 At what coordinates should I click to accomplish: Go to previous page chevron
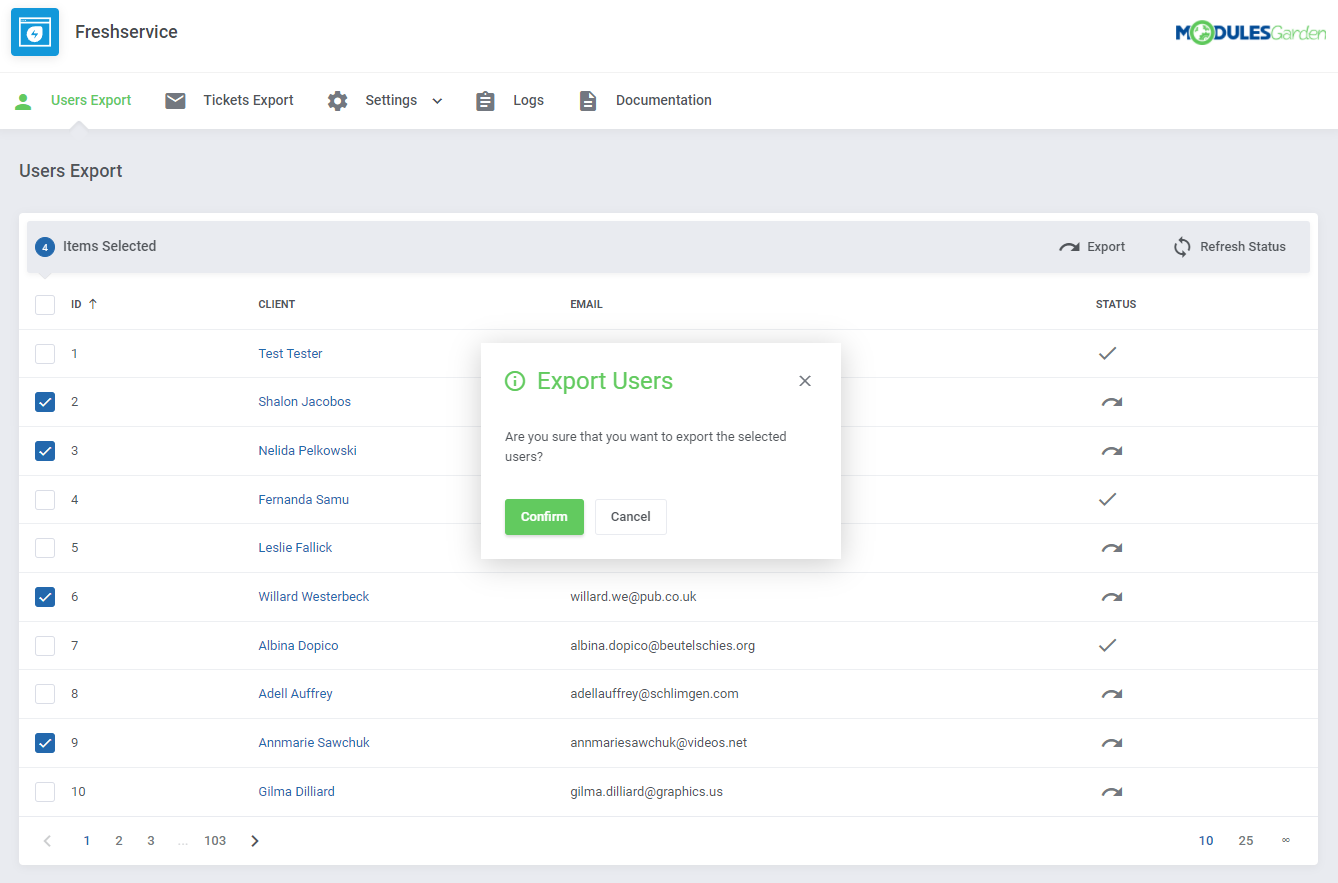tap(47, 841)
